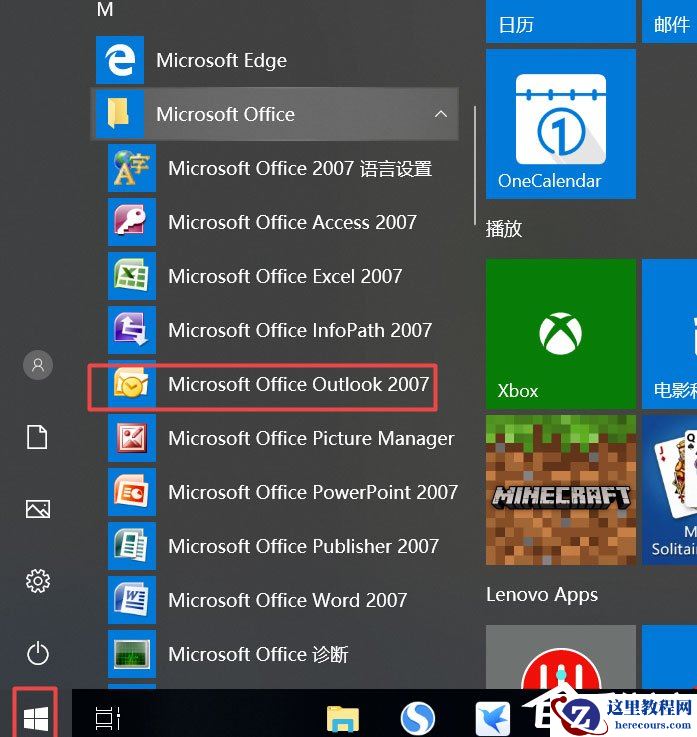Select the 'Microsoft Office Word 2007' label
Viewport: 697px width, 737px height.
pos(288,600)
